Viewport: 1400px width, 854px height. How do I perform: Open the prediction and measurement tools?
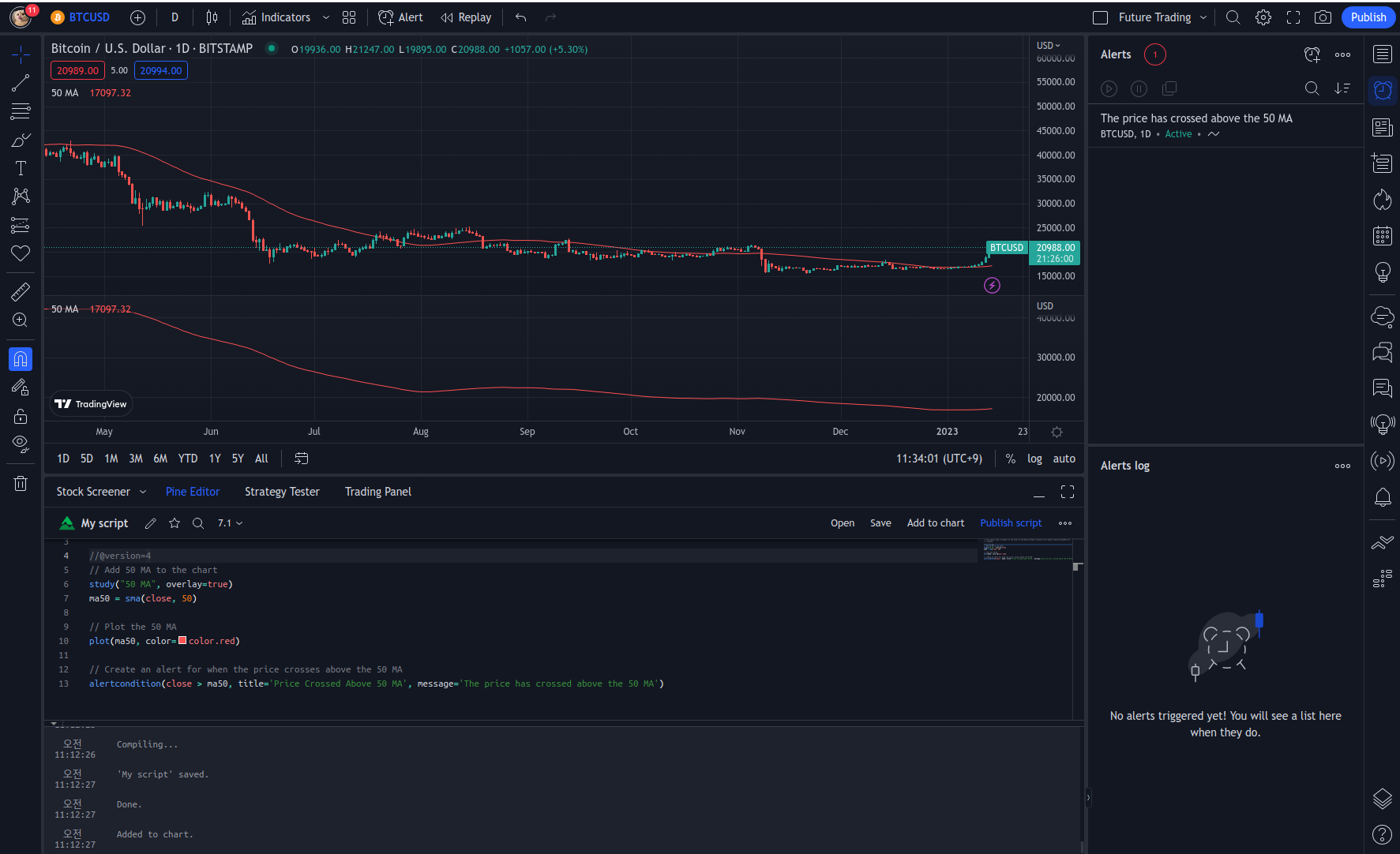(x=21, y=225)
